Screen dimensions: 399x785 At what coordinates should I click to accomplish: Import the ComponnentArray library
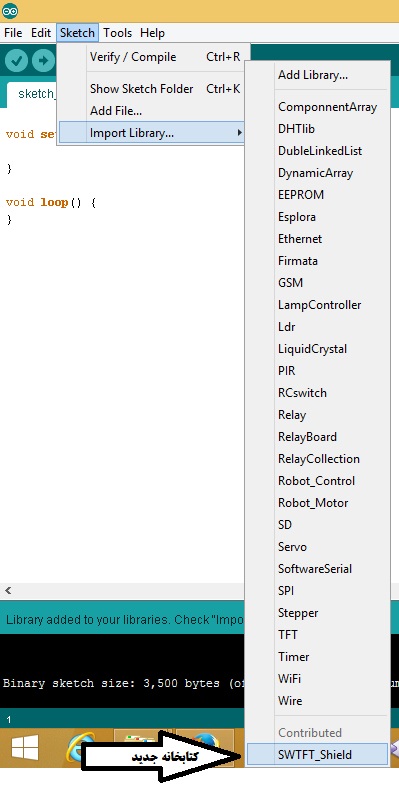point(317,107)
